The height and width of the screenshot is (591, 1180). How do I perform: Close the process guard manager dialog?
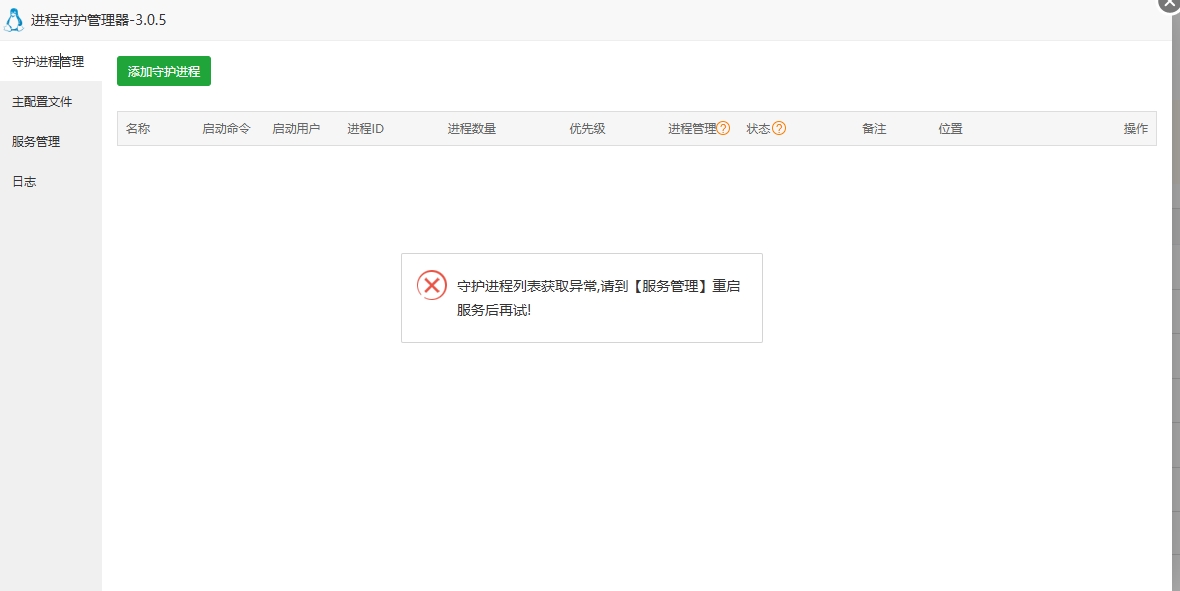[x=1169, y=4]
